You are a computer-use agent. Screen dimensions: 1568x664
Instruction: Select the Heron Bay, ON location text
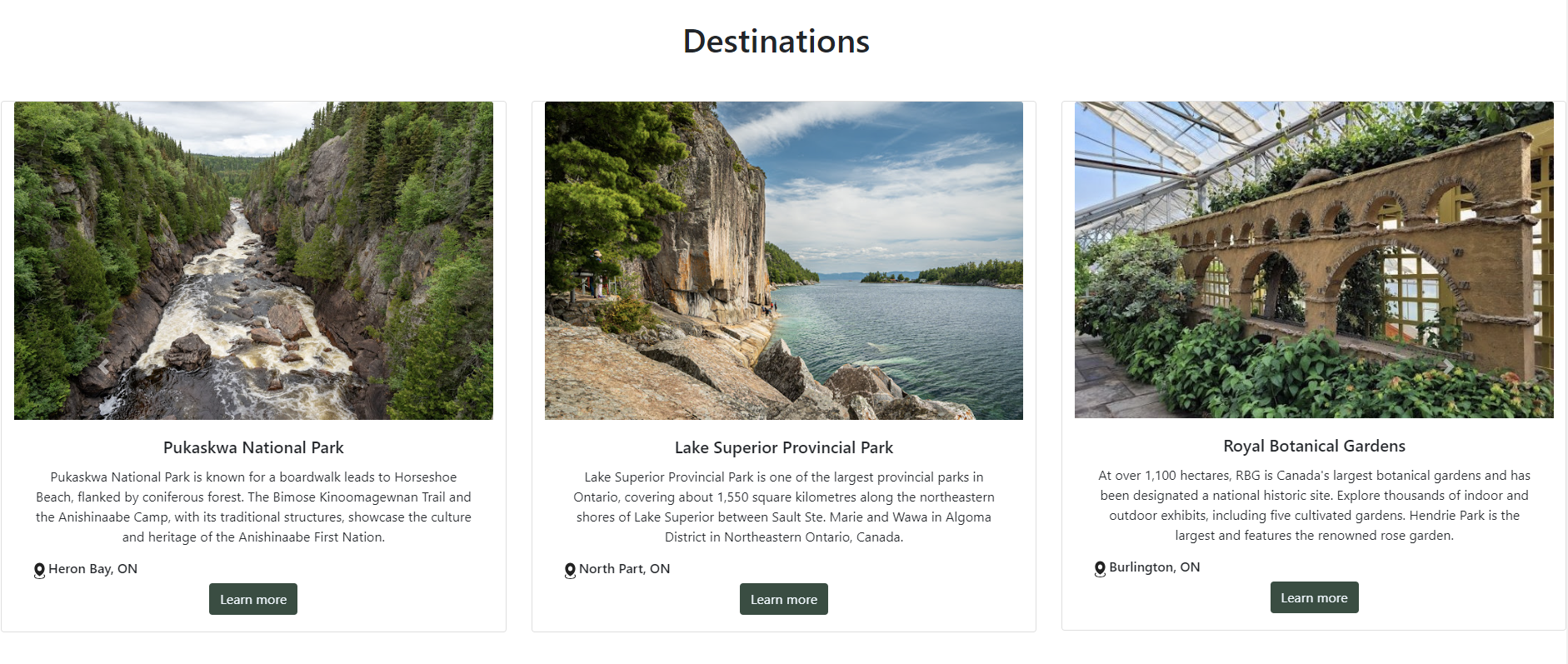93,569
